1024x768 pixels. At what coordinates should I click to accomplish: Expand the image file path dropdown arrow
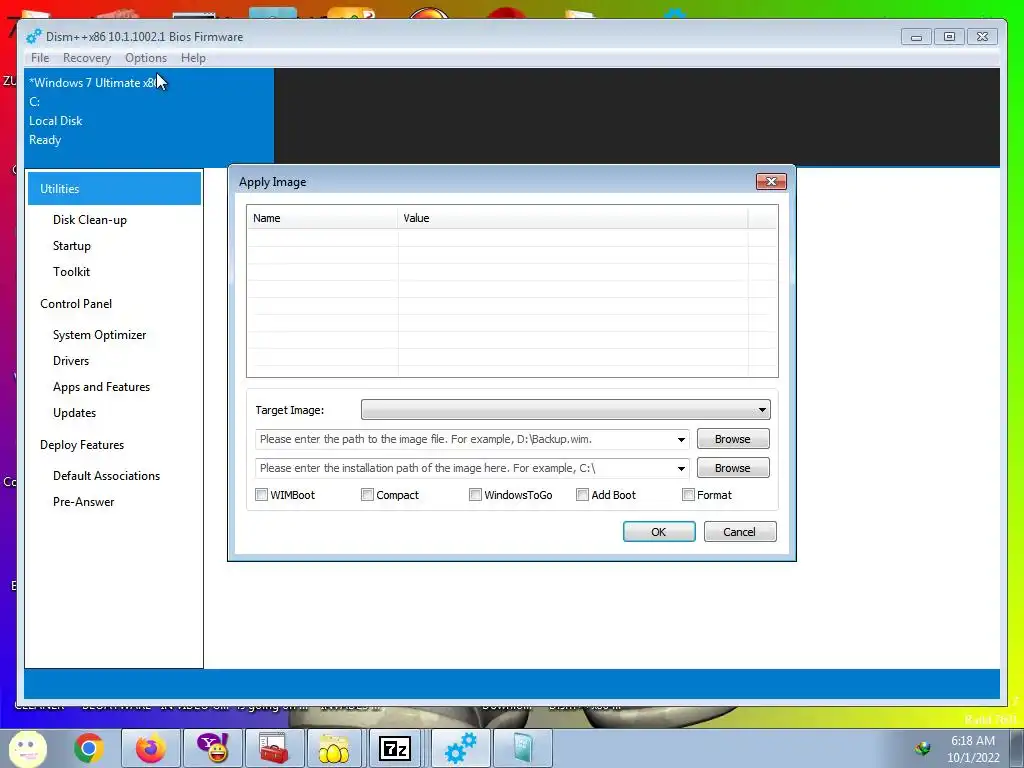(681, 440)
